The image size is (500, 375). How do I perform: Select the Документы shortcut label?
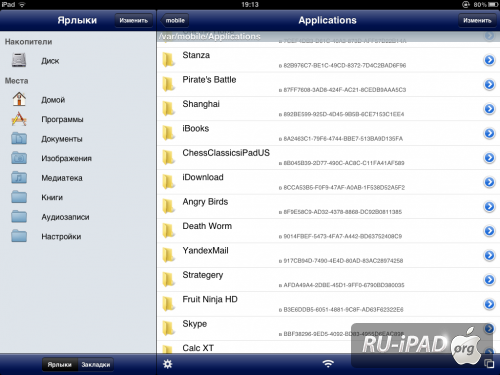(62, 139)
